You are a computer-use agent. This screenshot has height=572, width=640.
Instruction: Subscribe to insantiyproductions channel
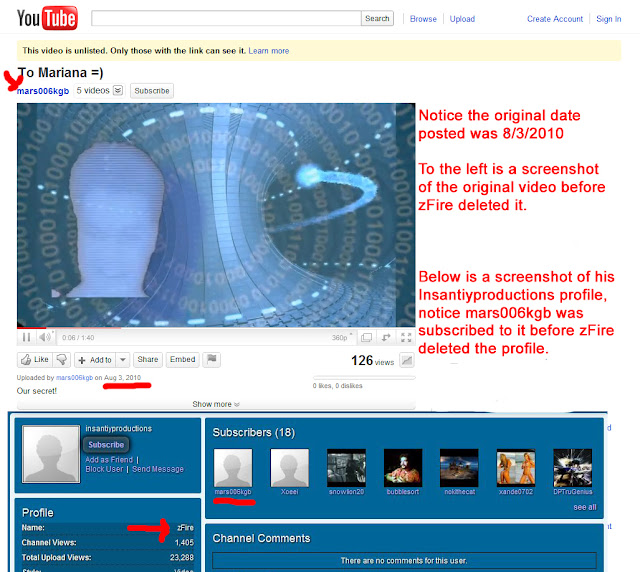pos(106,445)
